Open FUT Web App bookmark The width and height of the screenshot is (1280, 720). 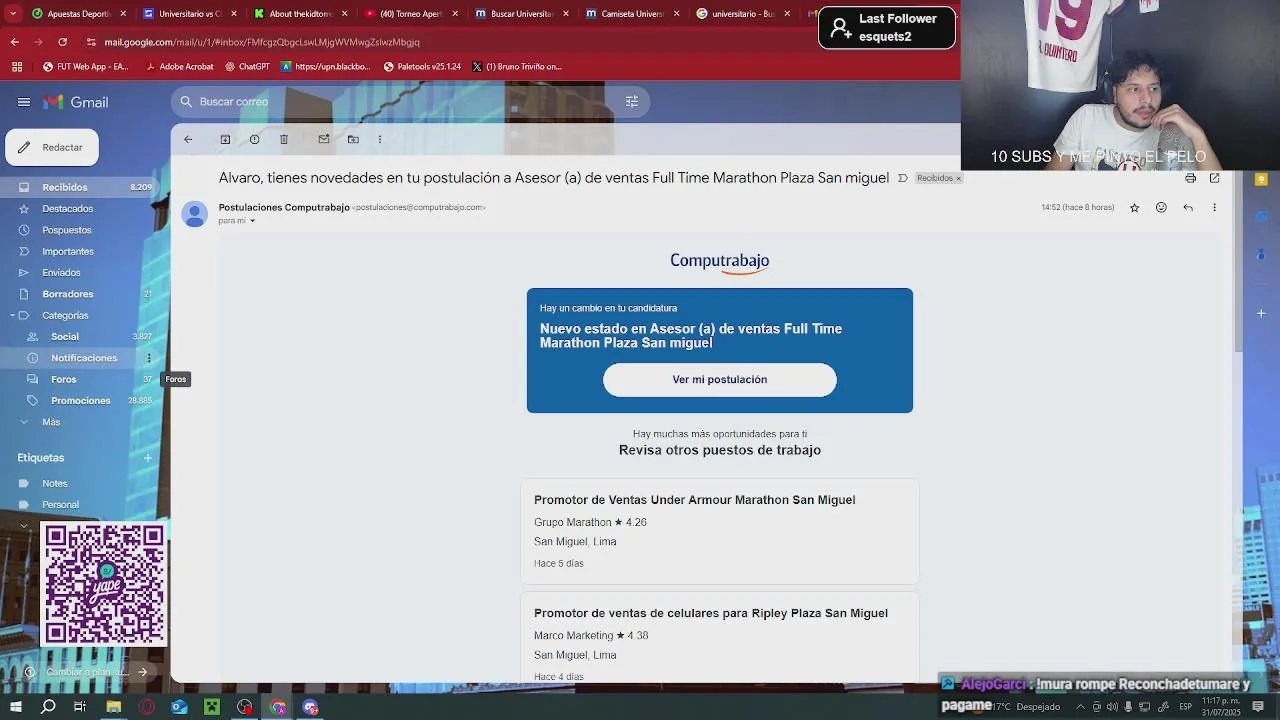[86, 67]
